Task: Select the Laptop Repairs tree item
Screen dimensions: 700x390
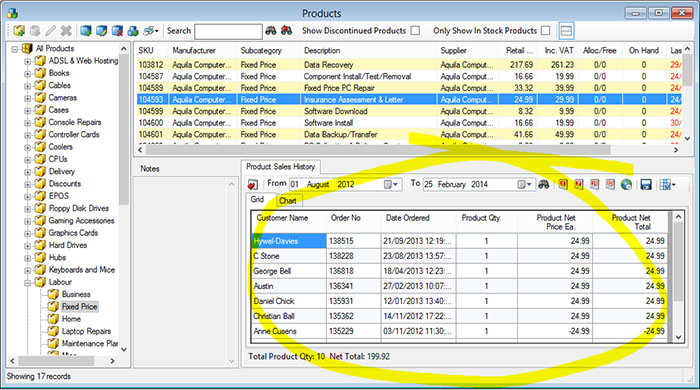Action: (x=86, y=331)
